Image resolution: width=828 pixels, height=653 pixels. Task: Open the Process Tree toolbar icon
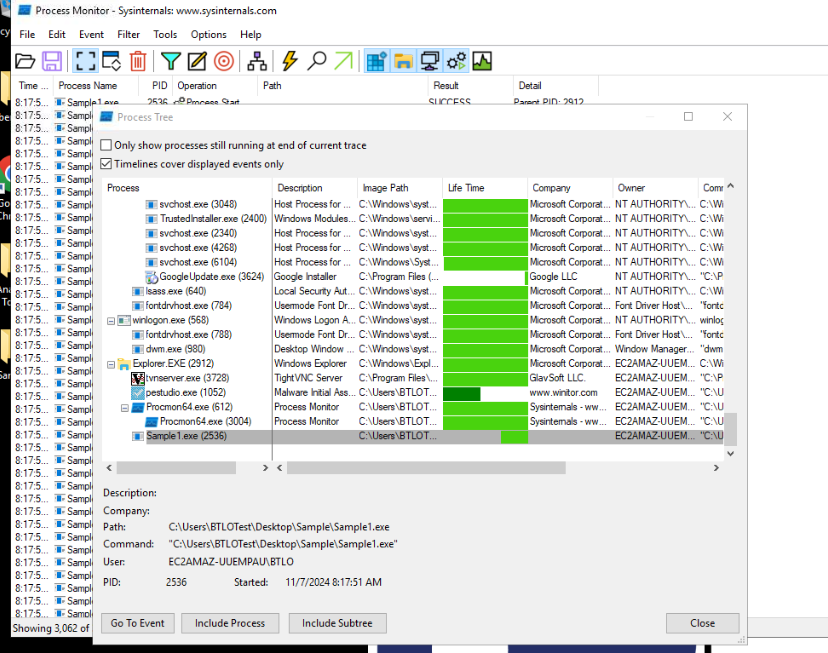click(257, 61)
